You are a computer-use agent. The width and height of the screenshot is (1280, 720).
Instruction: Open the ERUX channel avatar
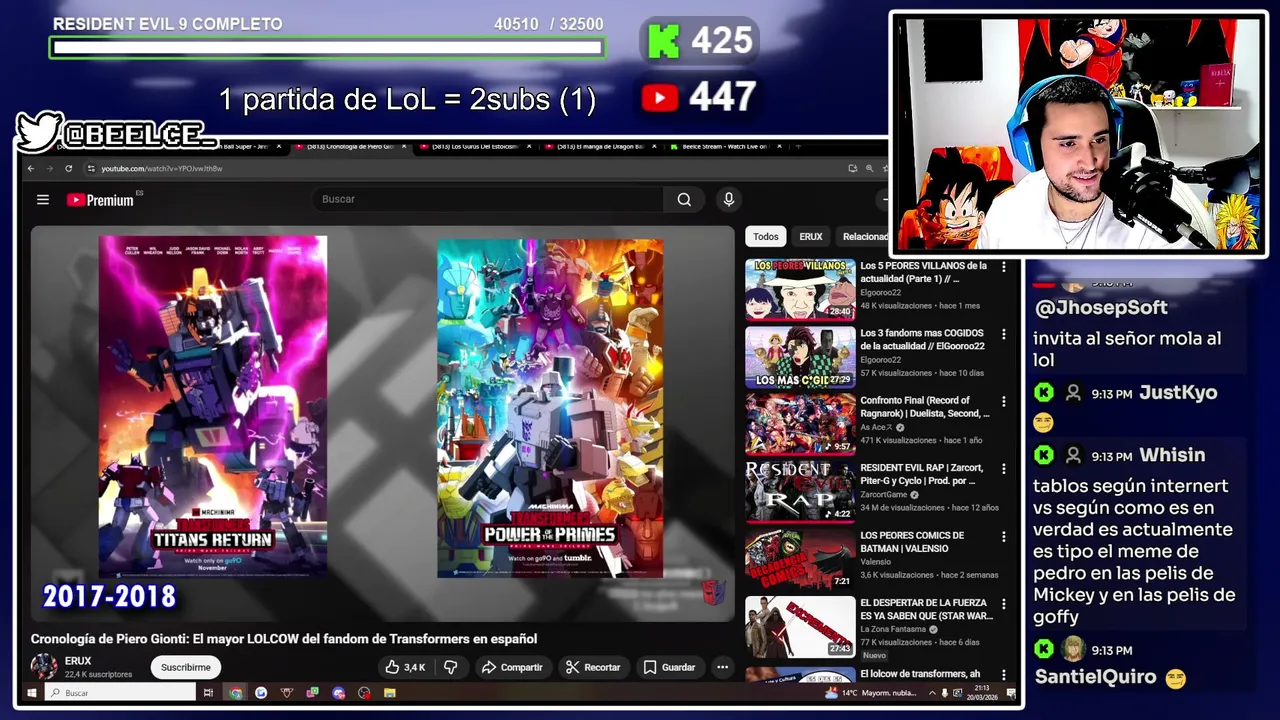44,667
